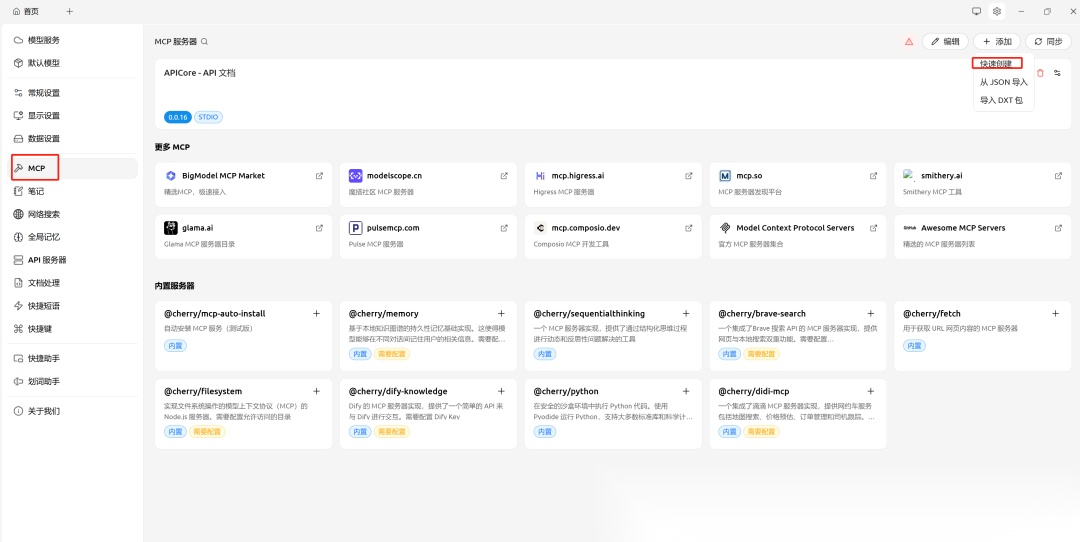Open Model Context Protocol Servers external link icon

coord(873,228)
